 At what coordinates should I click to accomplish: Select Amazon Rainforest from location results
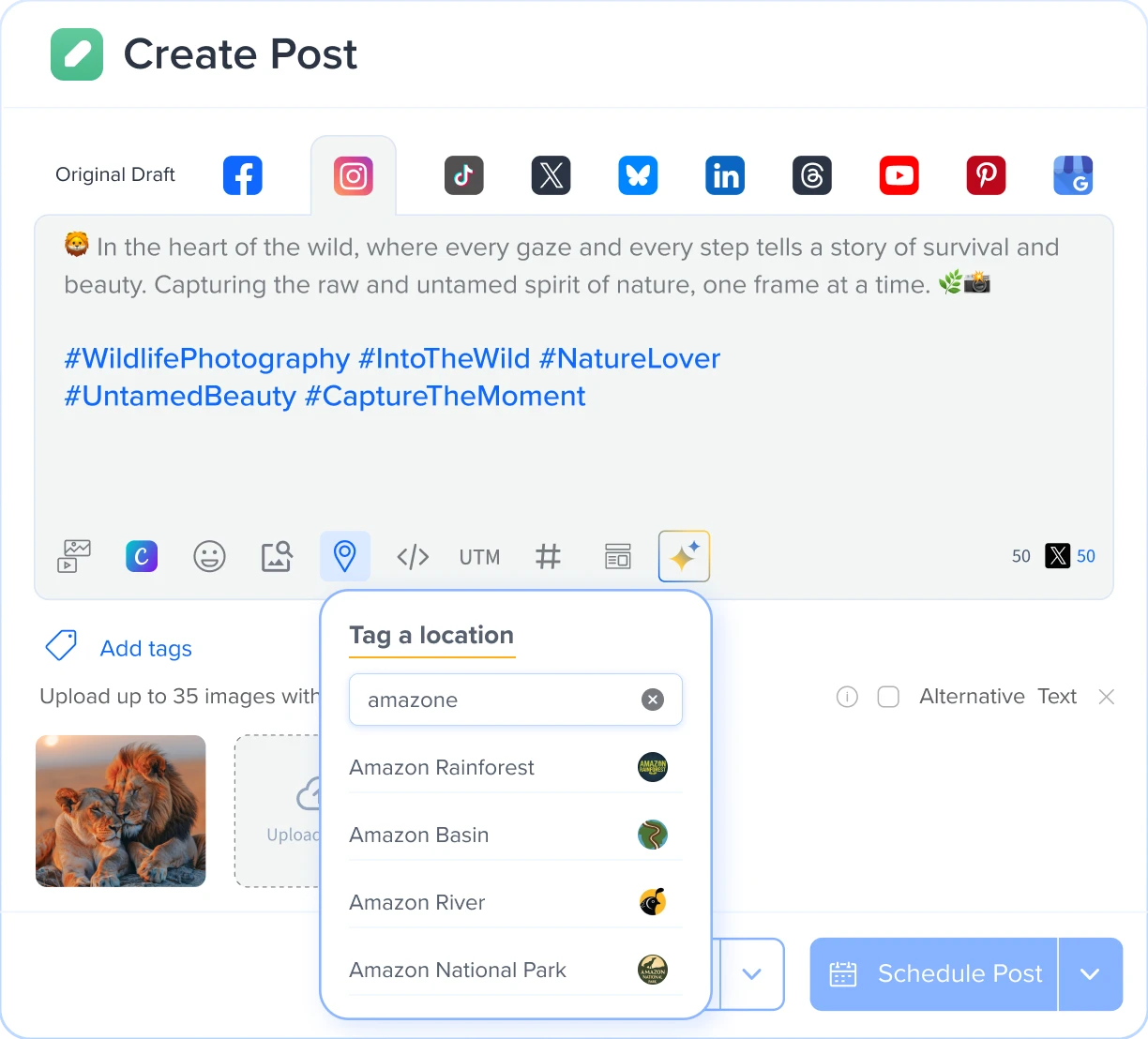click(x=441, y=767)
